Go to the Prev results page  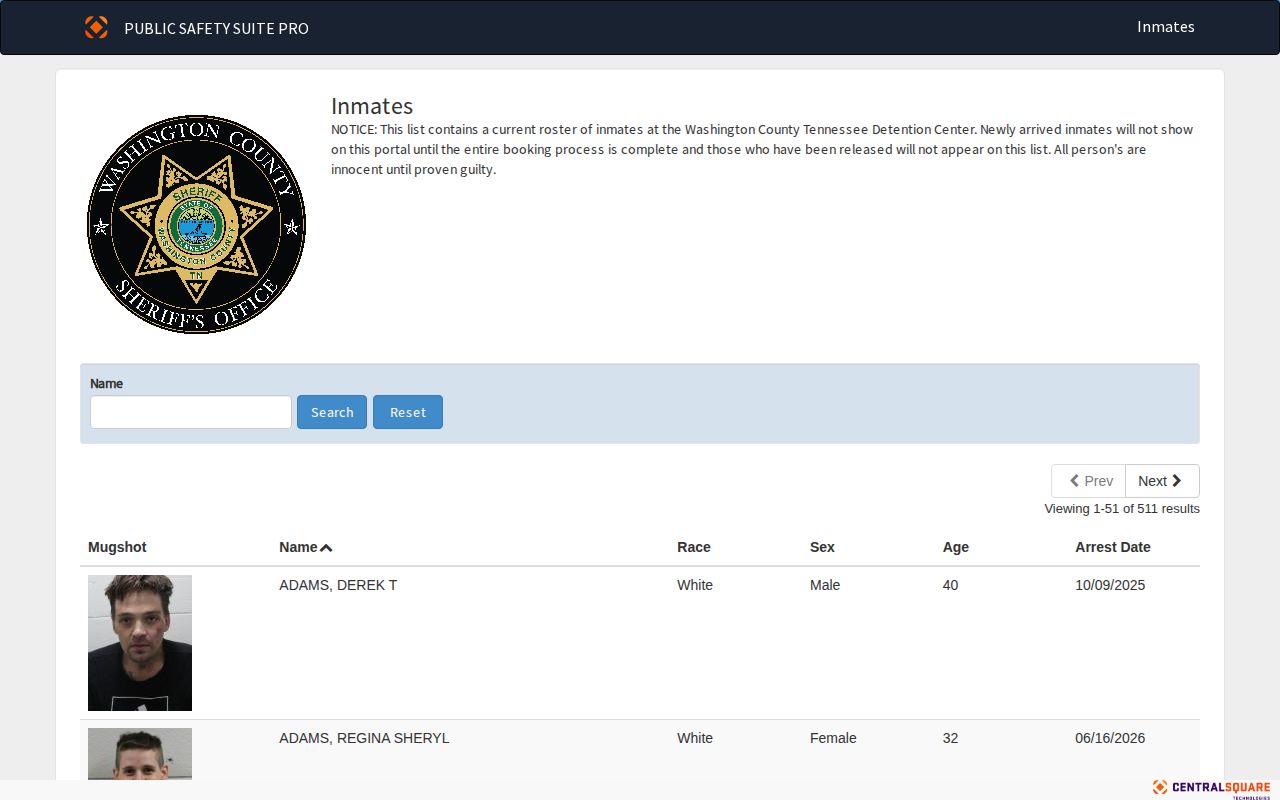pos(1088,481)
